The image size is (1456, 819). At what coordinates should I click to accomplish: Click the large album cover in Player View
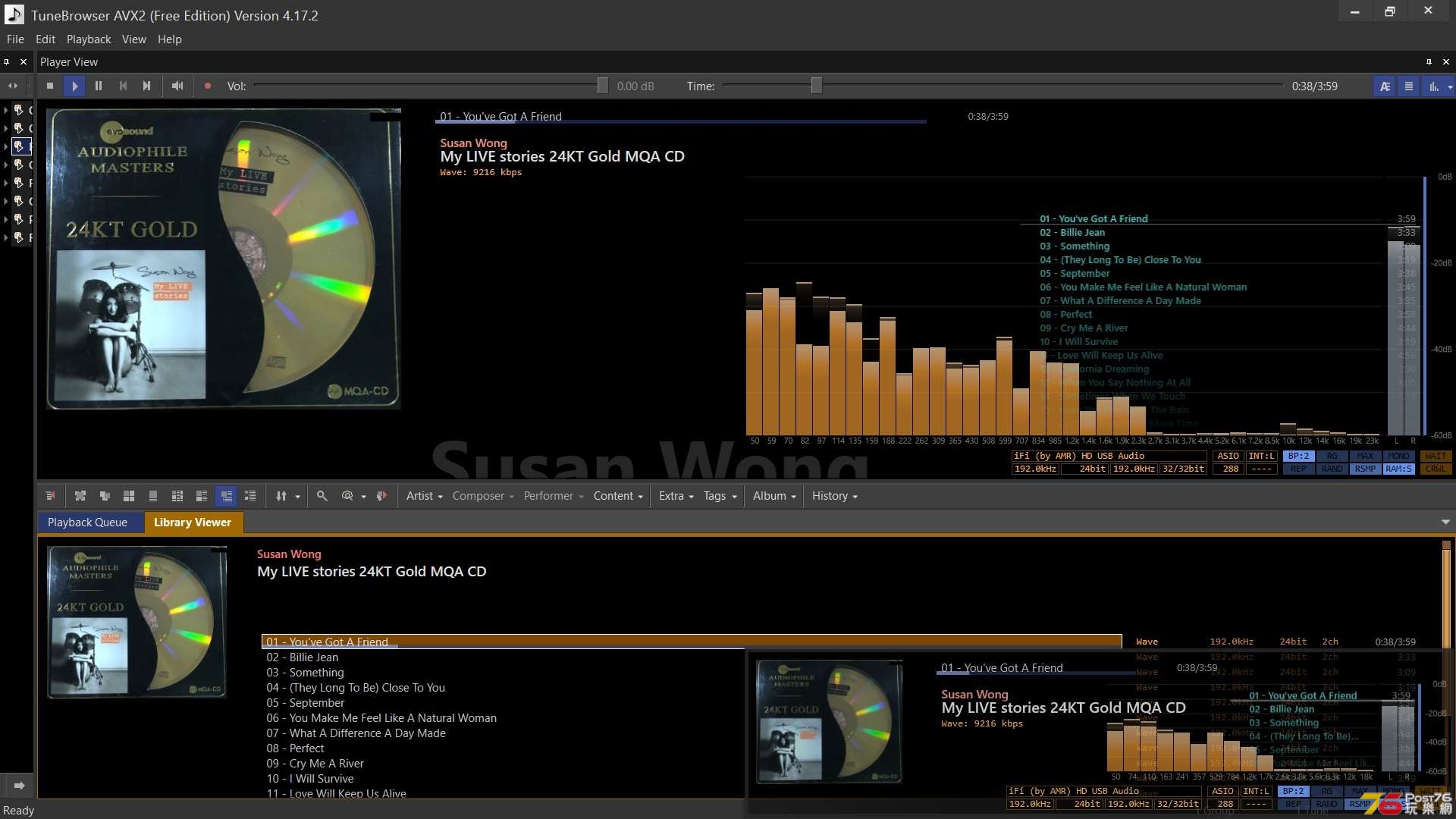(x=224, y=259)
